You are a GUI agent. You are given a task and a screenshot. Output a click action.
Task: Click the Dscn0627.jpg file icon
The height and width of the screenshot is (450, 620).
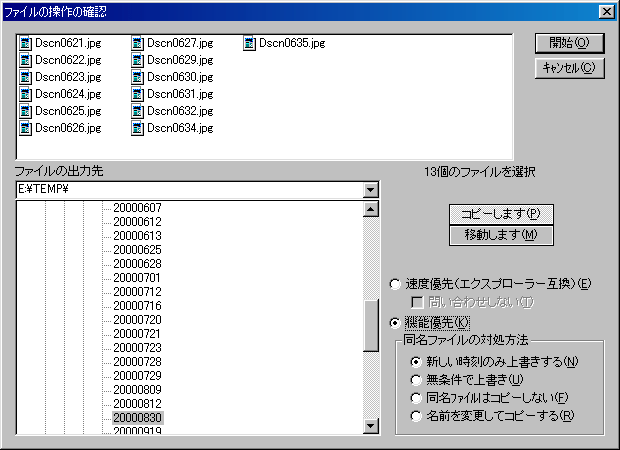[x=137, y=43]
